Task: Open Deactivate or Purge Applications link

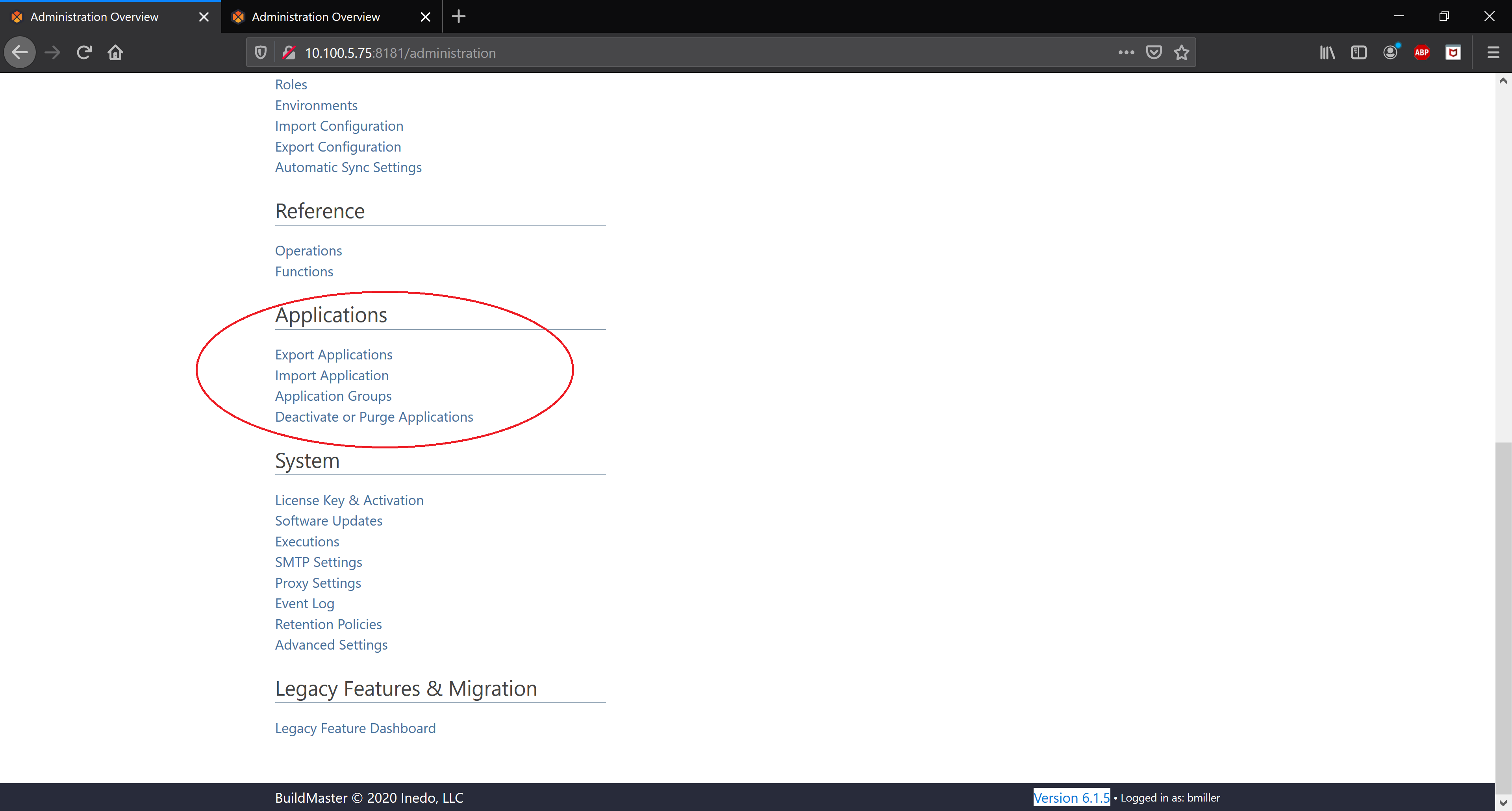Action: coord(374,417)
